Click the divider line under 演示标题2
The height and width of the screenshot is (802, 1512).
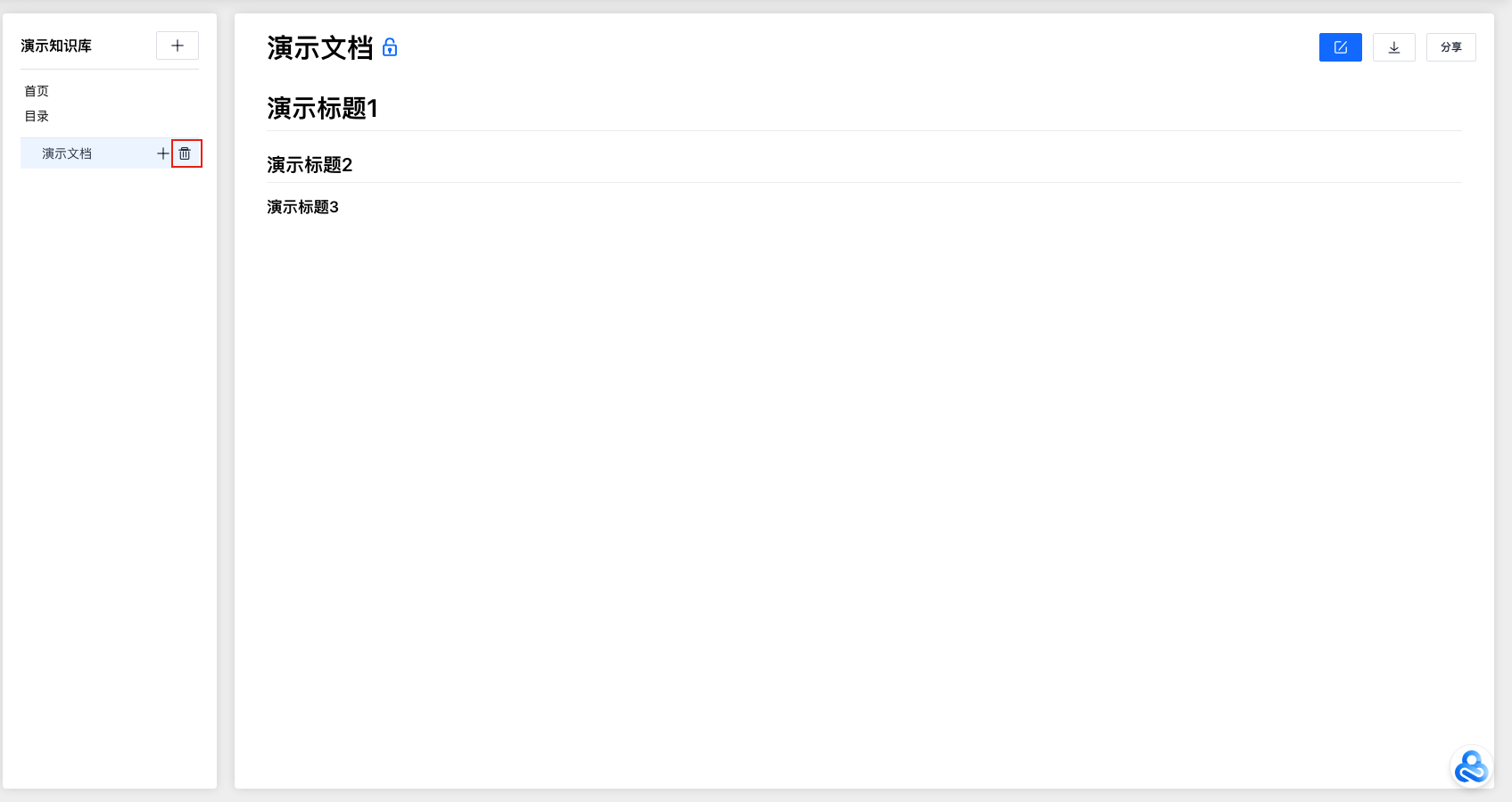[x=863, y=183]
